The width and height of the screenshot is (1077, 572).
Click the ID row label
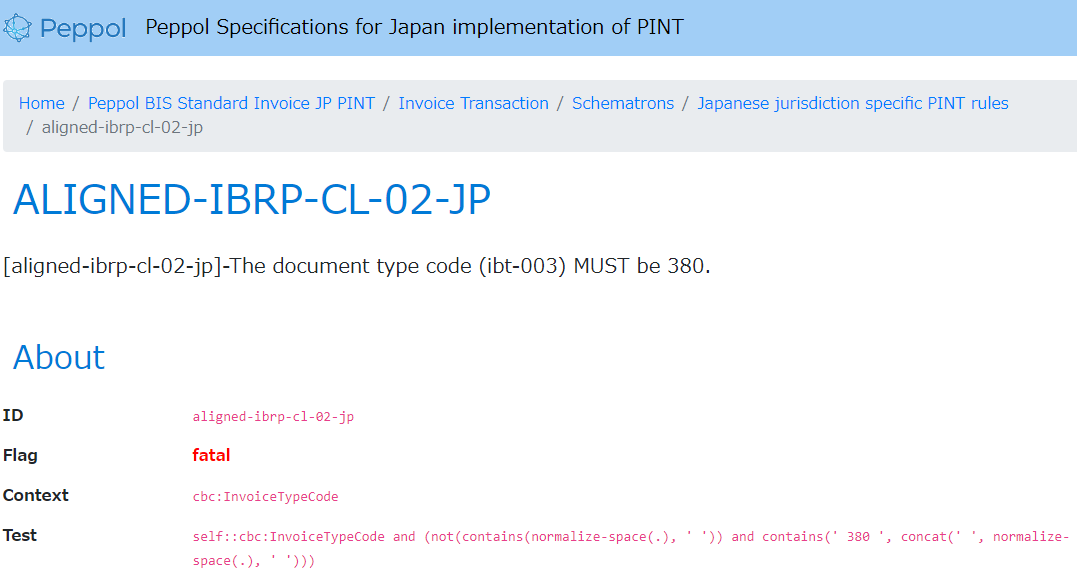click(13, 415)
